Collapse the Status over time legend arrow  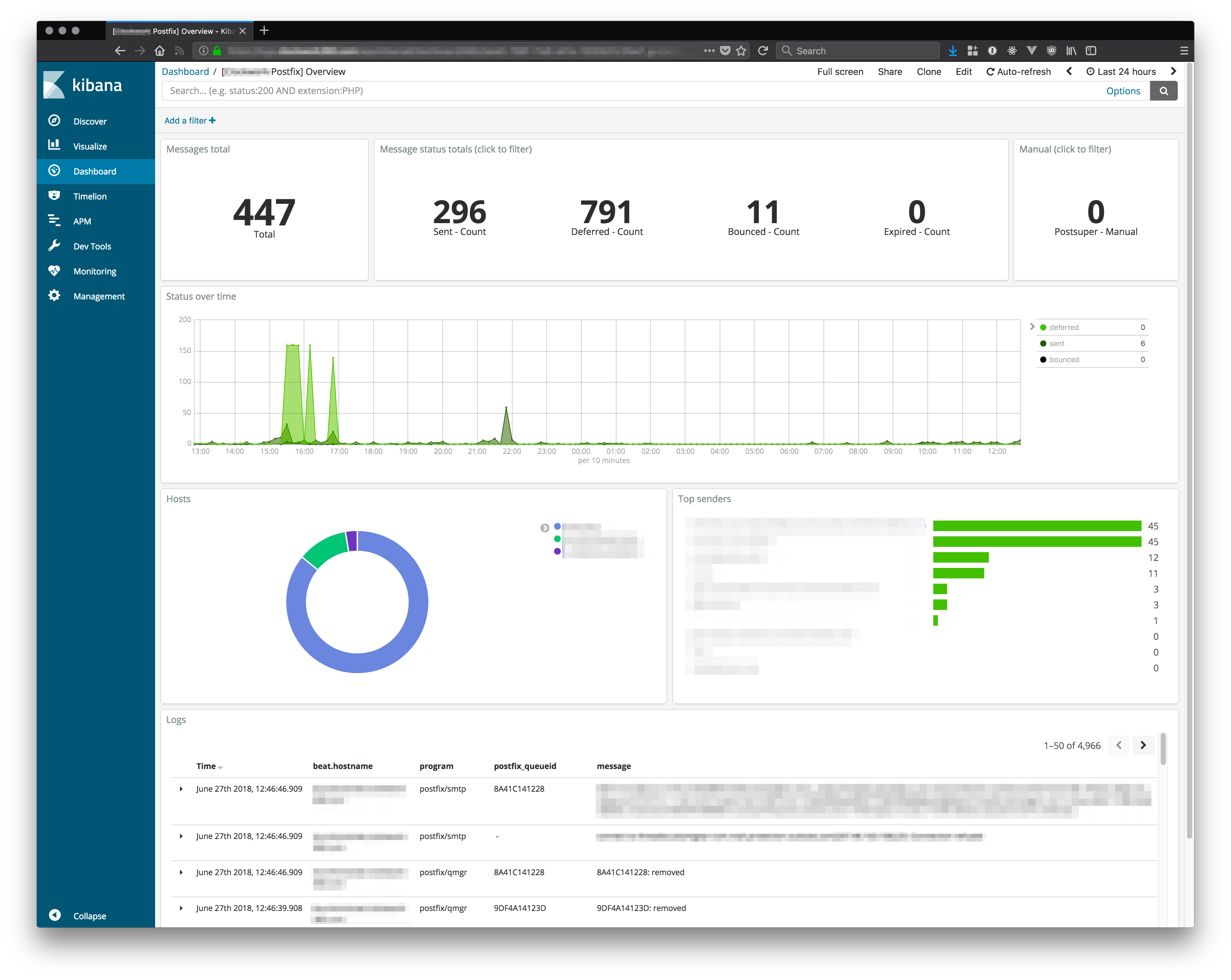tap(1032, 327)
